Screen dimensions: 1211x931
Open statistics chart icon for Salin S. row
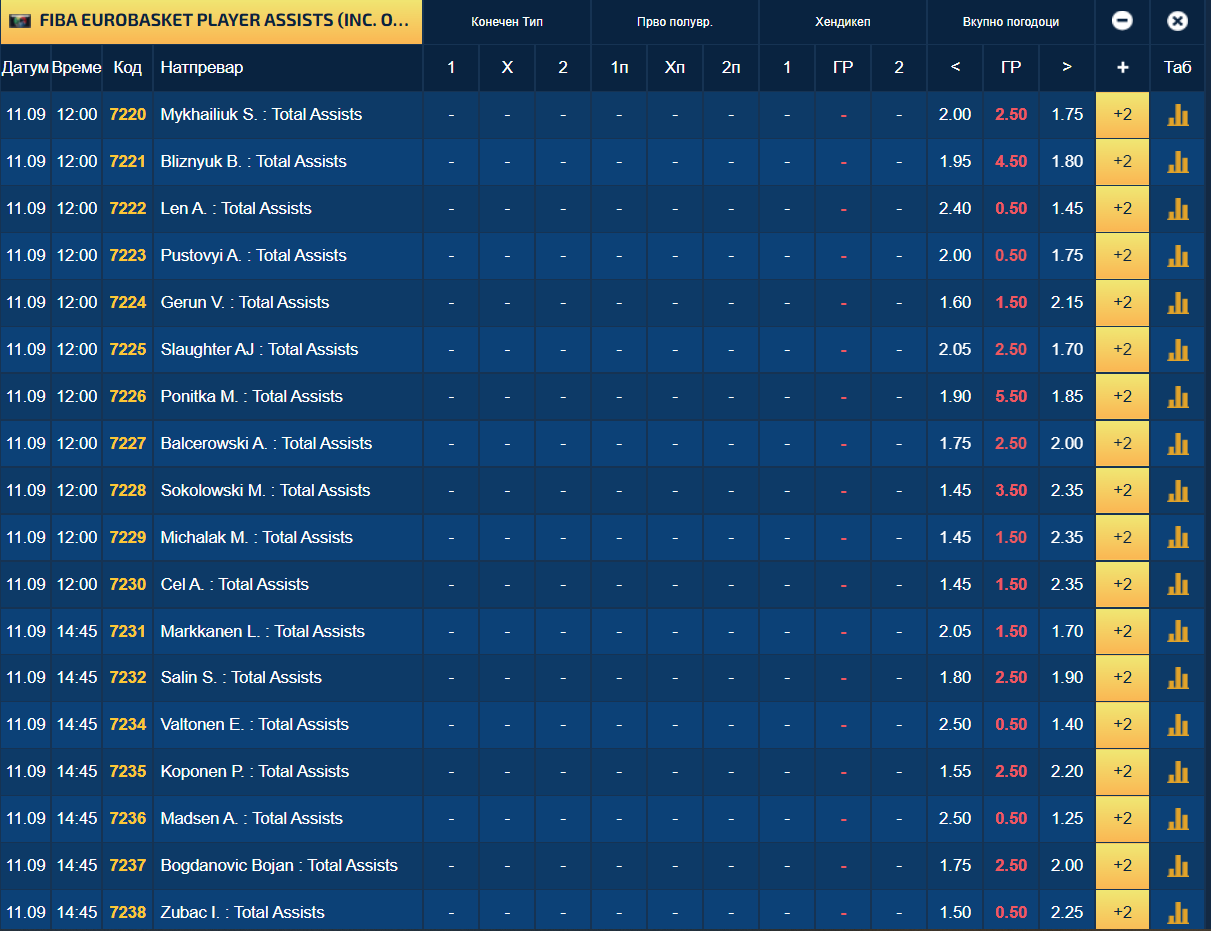coord(1178,678)
